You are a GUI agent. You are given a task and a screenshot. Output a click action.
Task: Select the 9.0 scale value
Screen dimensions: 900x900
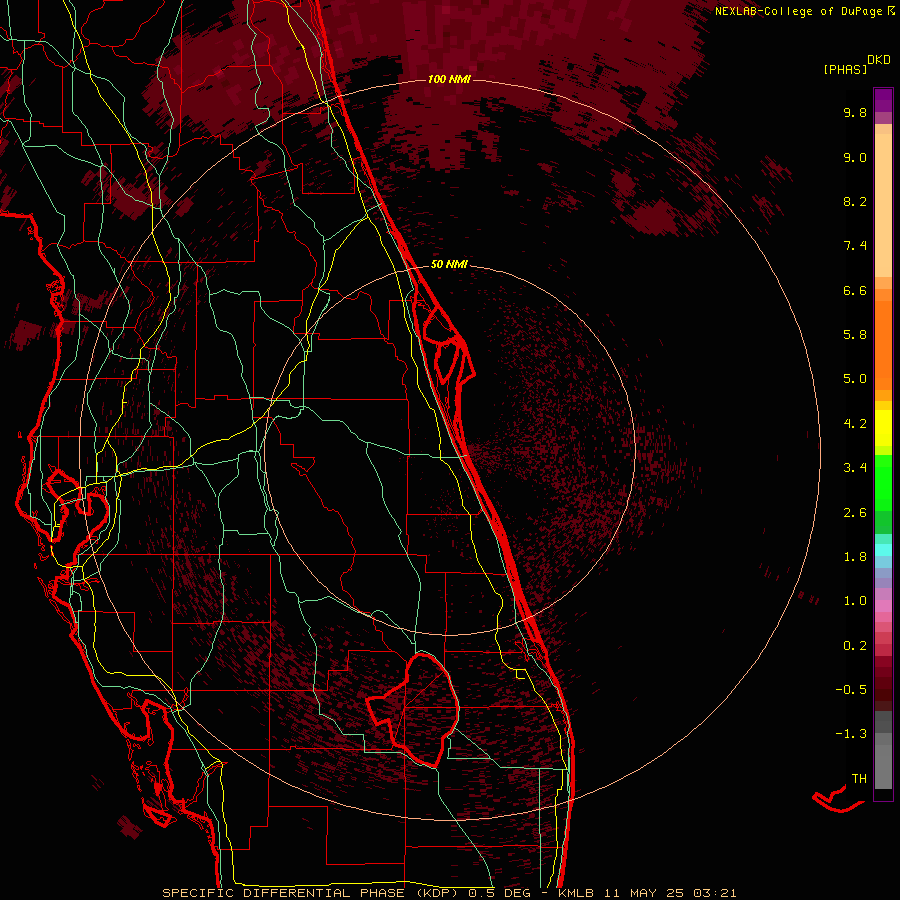[x=855, y=157]
